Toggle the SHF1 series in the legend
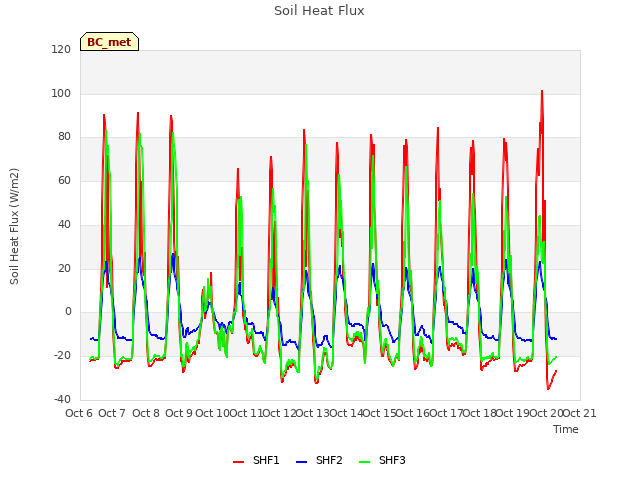This screenshot has width=640, height=480. (x=256, y=460)
